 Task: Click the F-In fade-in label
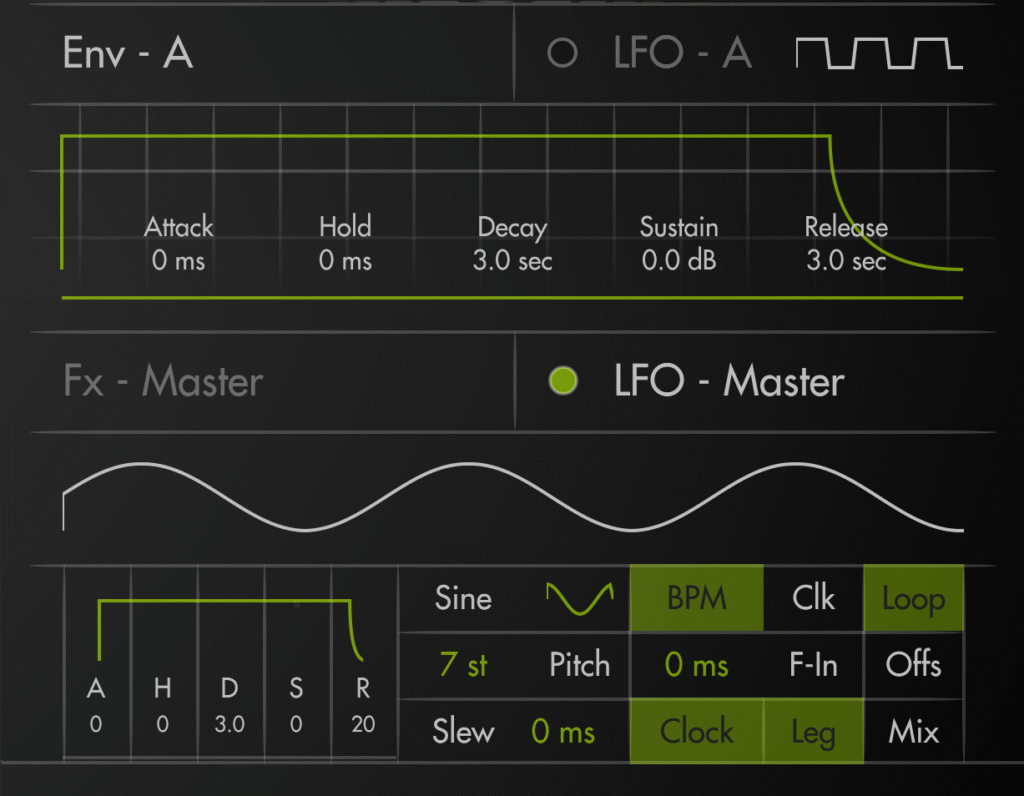[813, 665]
